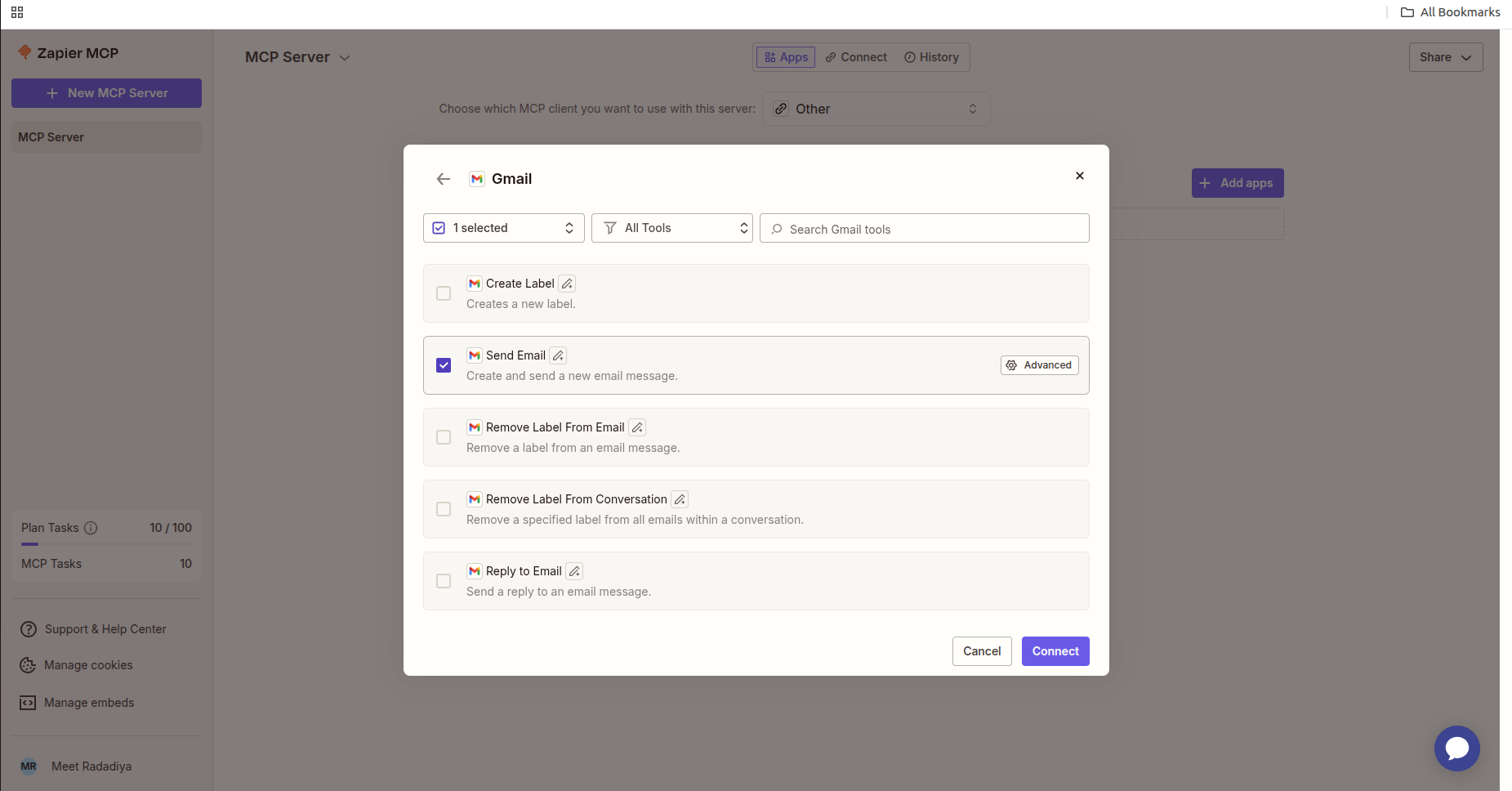
Task: Click the Cancel button
Action: tap(982, 651)
